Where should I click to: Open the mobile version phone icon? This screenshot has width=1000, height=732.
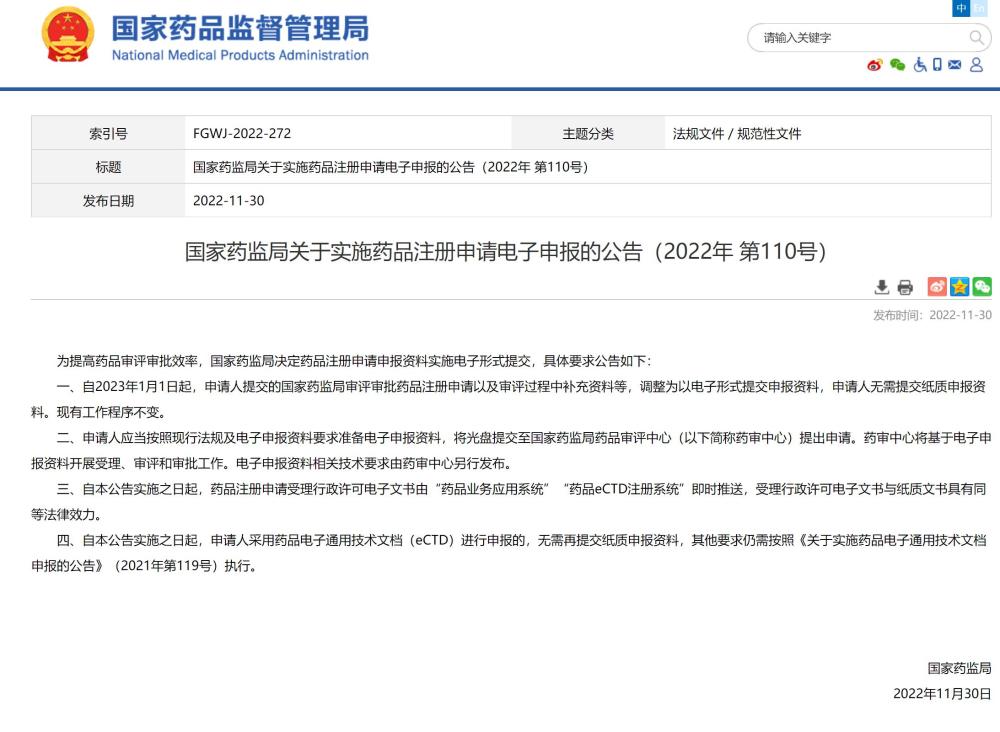[937, 65]
